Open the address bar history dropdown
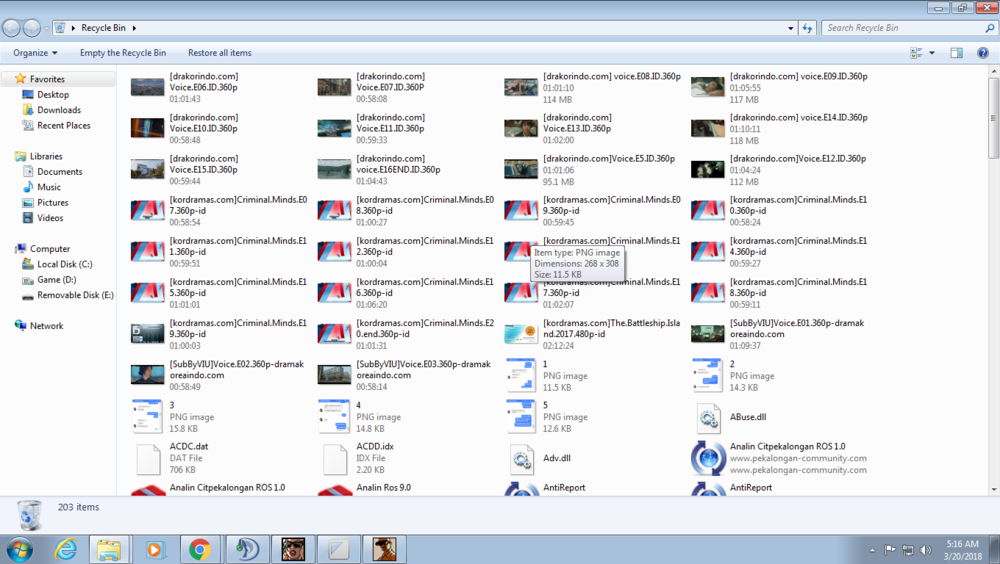The width and height of the screenshot is (1000, 564). click(790, 28)
